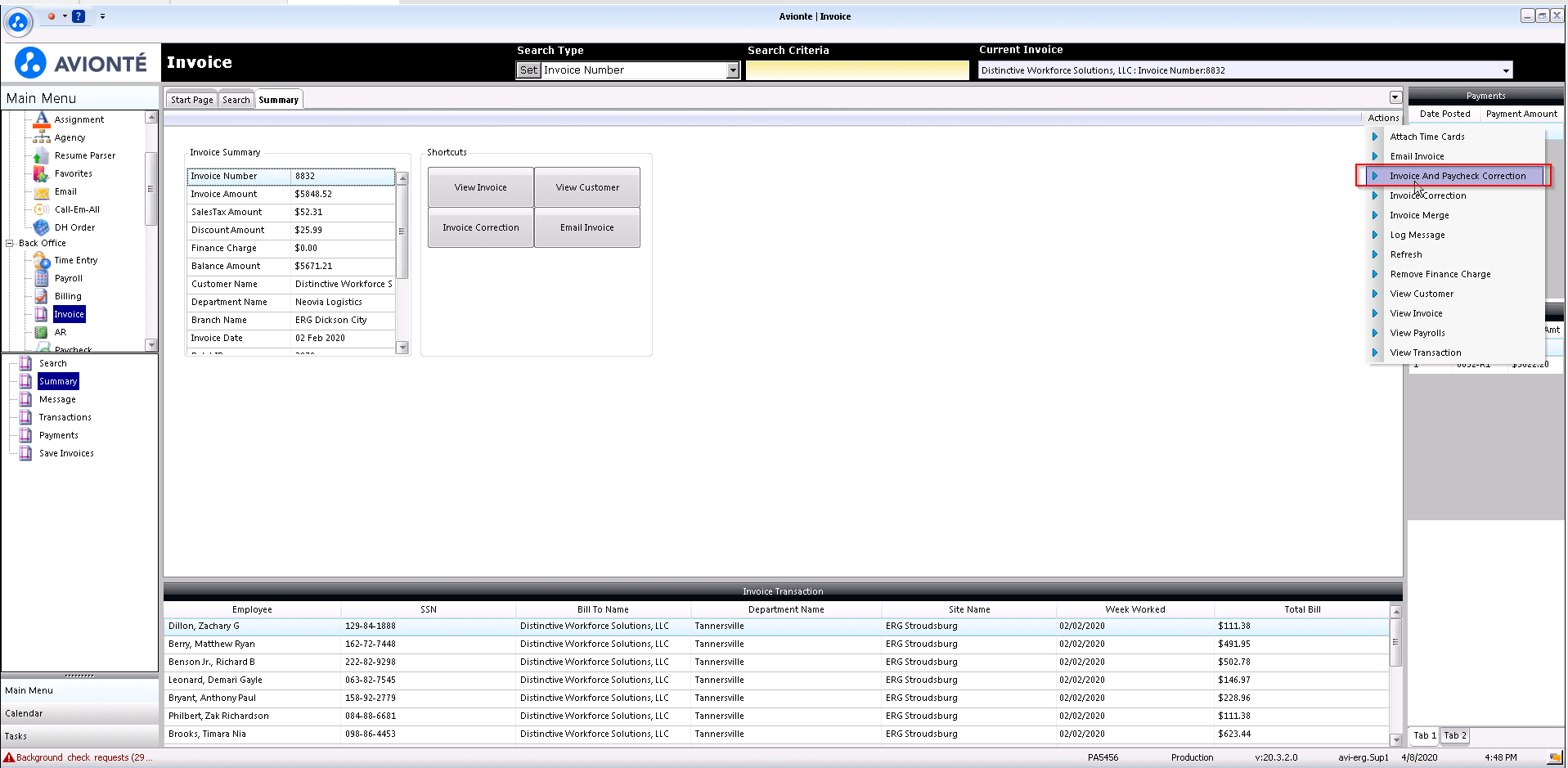Expand the Actions menu header
This screenshot has height=768, width=1568.
[x=1383, y=118]
